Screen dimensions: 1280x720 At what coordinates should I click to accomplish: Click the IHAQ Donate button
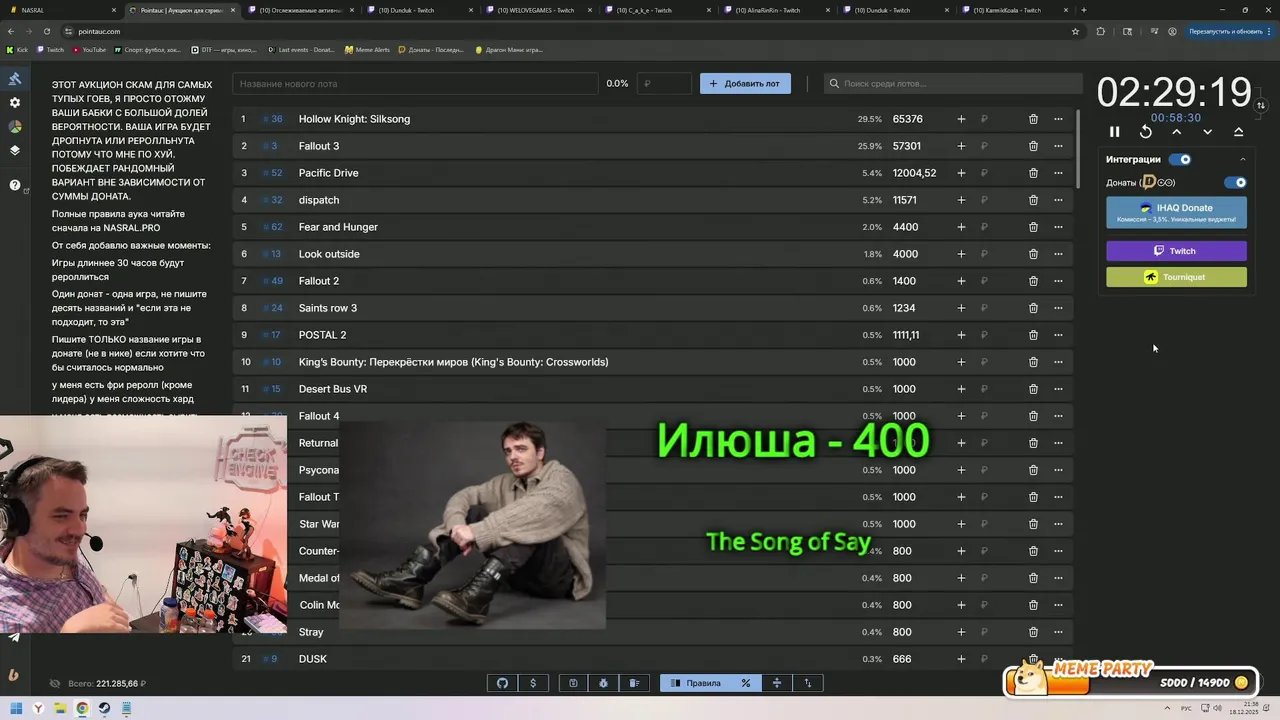[x=1176, y=212]
